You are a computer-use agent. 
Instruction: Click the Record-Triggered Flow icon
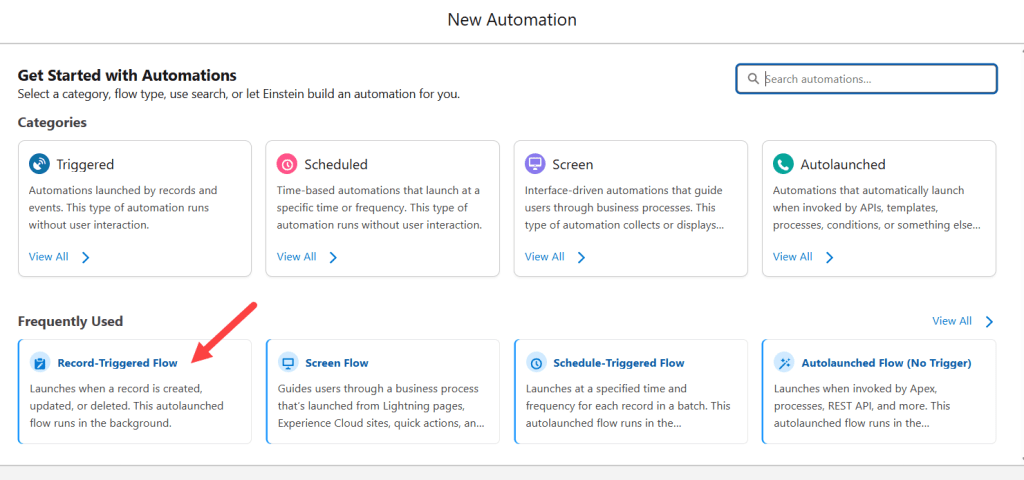coord(40,363)
